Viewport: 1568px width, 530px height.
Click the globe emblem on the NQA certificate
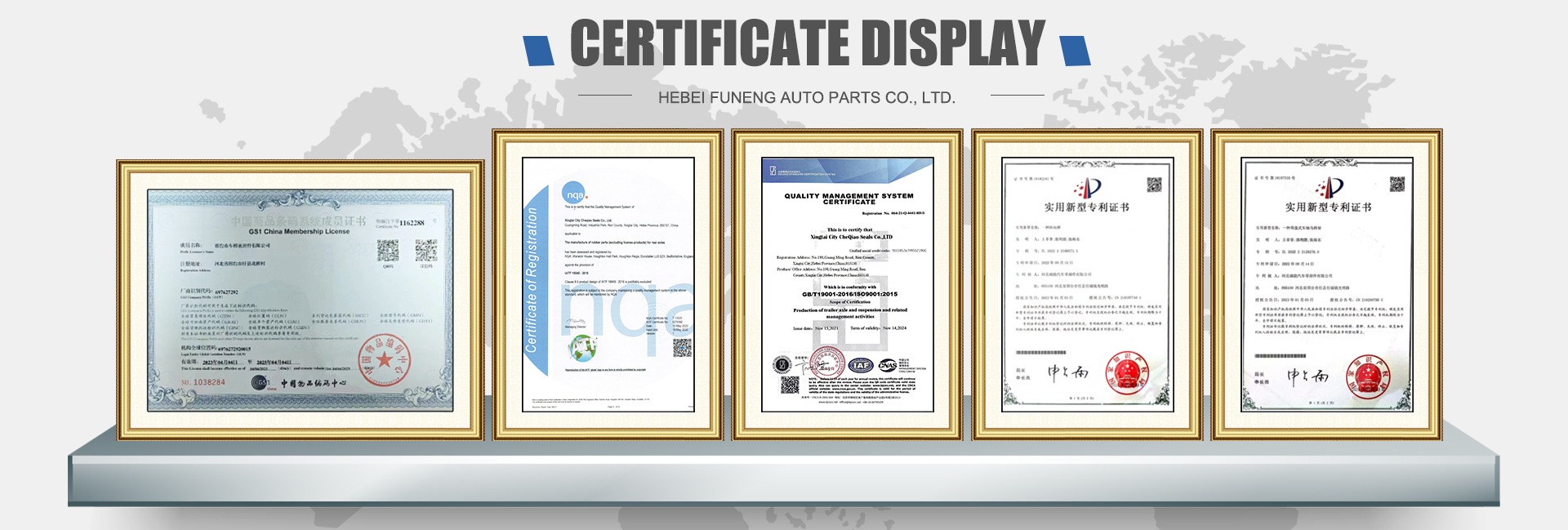point(582,348)
